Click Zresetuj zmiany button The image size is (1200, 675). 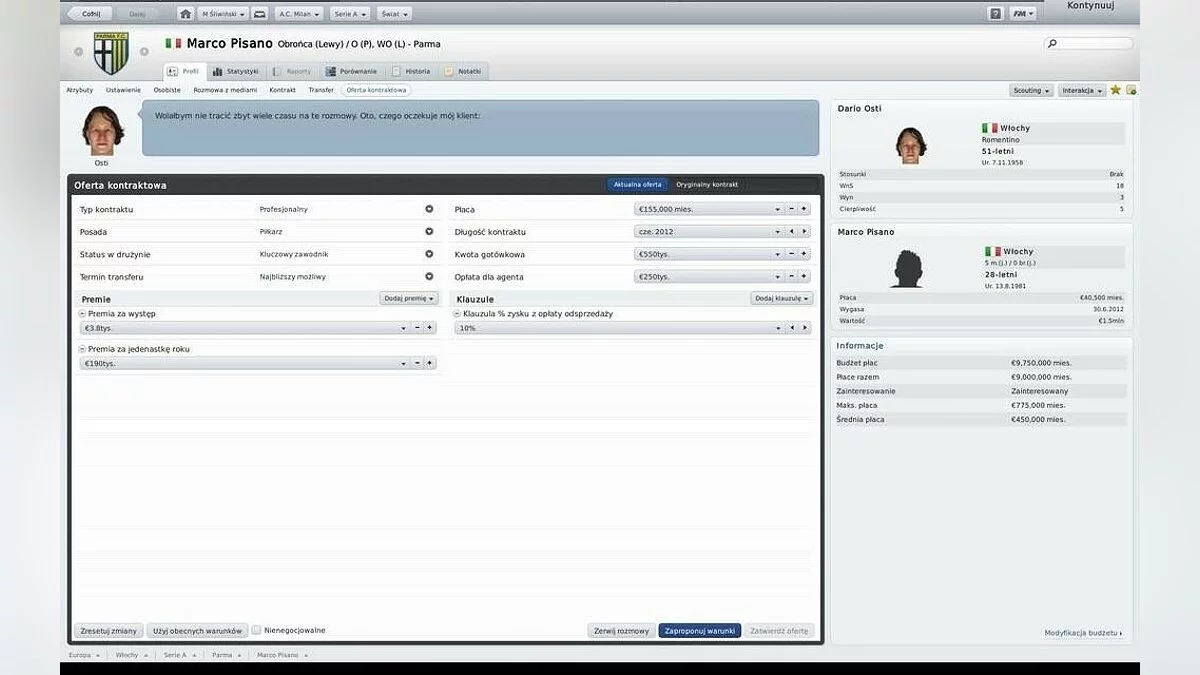pyautogui.click(x=108, y=631)
